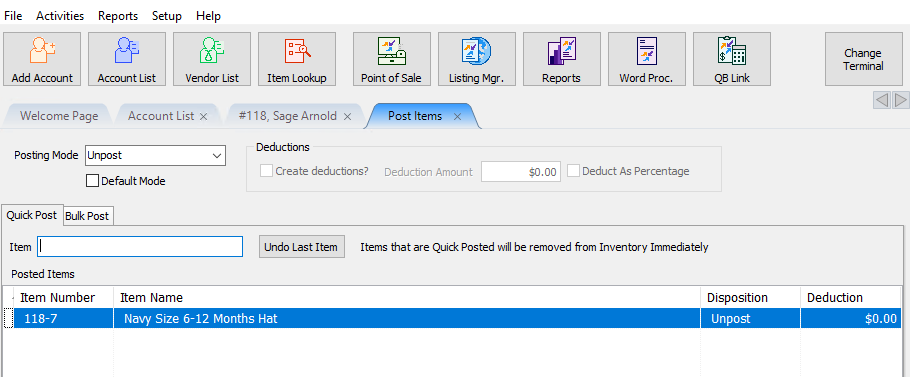Click the Deduction Amount field
The width and height of the screenshot is (910, 377).
click(x=521, y=172)
